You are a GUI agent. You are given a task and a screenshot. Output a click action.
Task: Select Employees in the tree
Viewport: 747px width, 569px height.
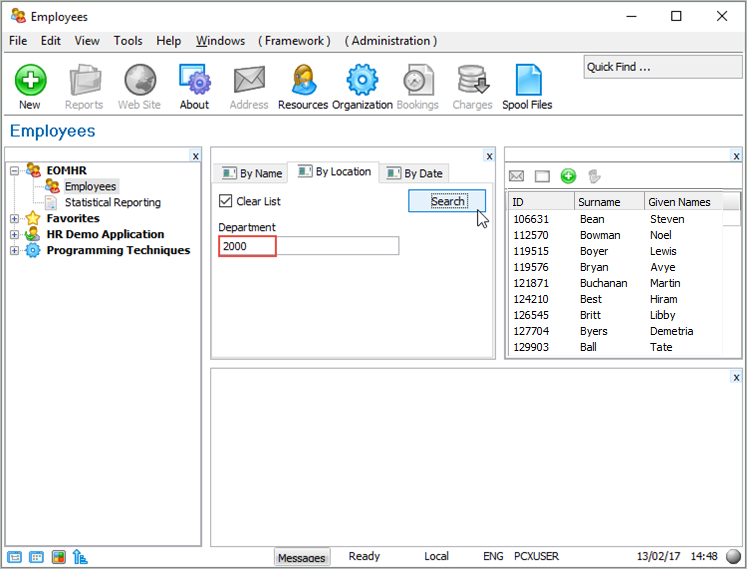(91, 186)
